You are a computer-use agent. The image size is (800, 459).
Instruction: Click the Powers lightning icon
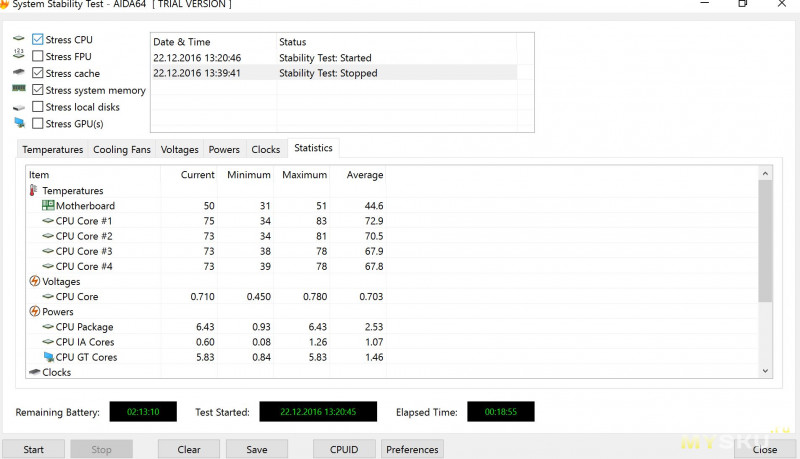click(x=35, y=311)
